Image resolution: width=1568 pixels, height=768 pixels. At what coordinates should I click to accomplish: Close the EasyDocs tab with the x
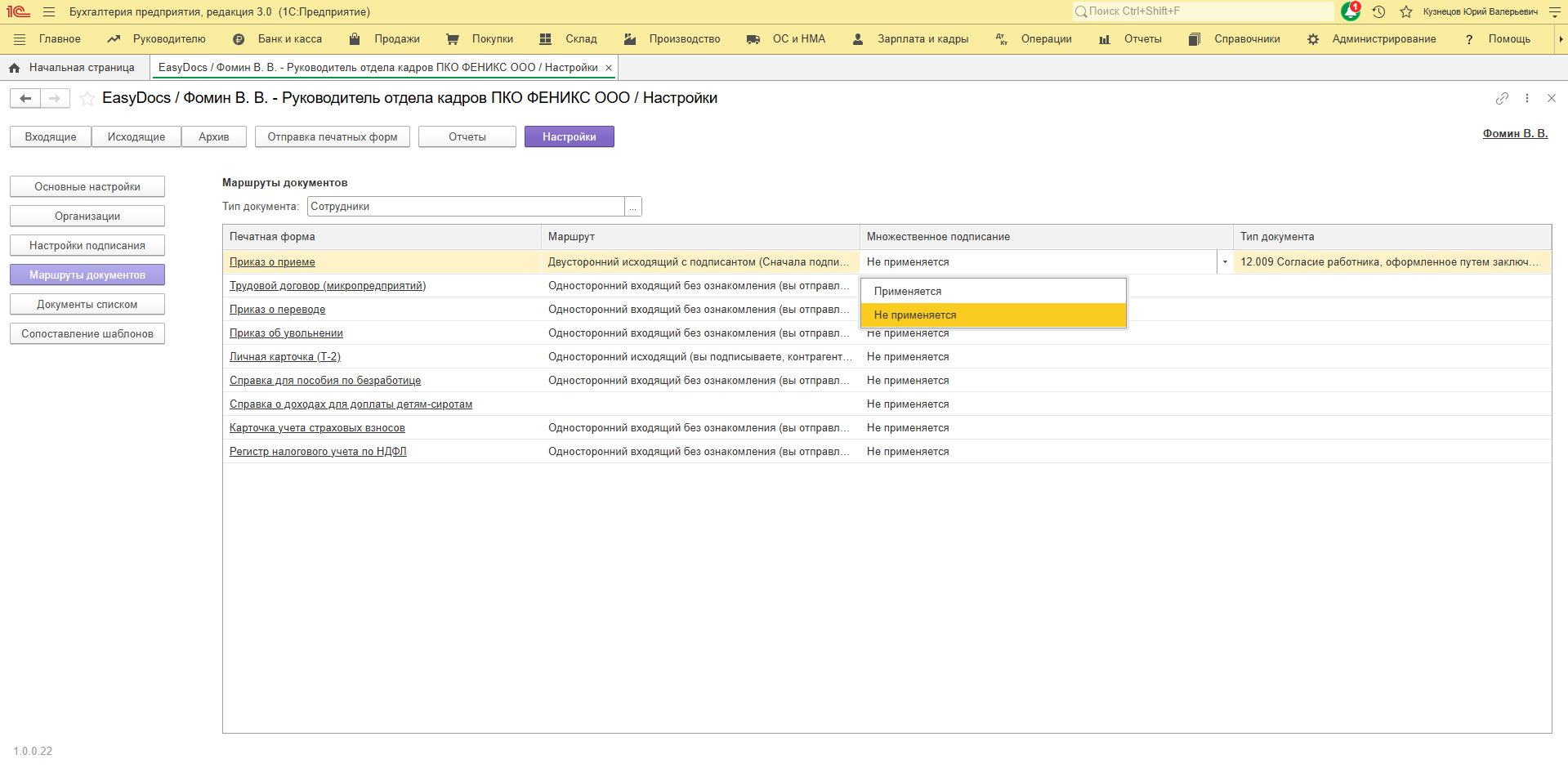609,68
